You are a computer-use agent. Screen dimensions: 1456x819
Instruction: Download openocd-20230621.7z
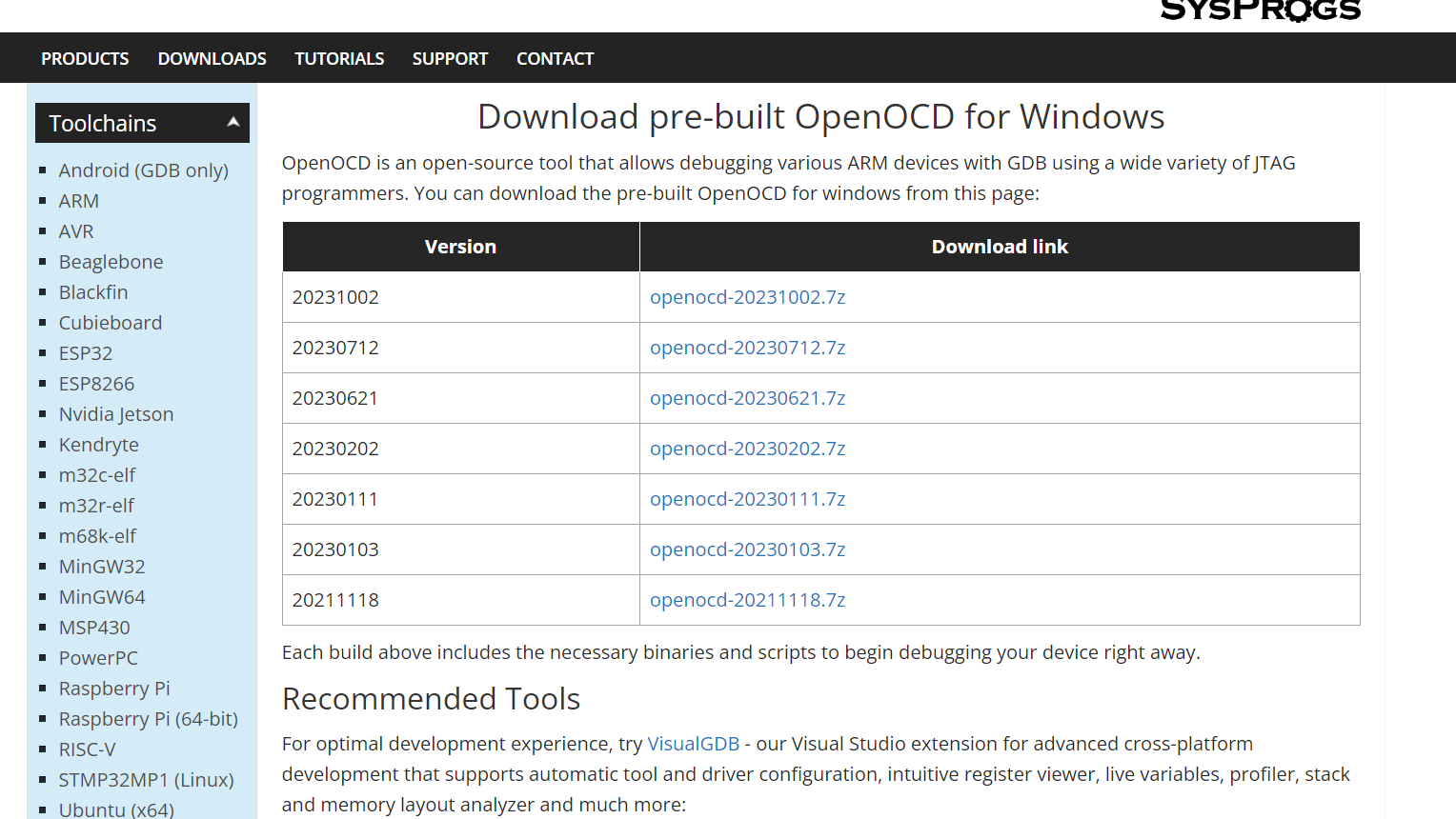point(748,397)
